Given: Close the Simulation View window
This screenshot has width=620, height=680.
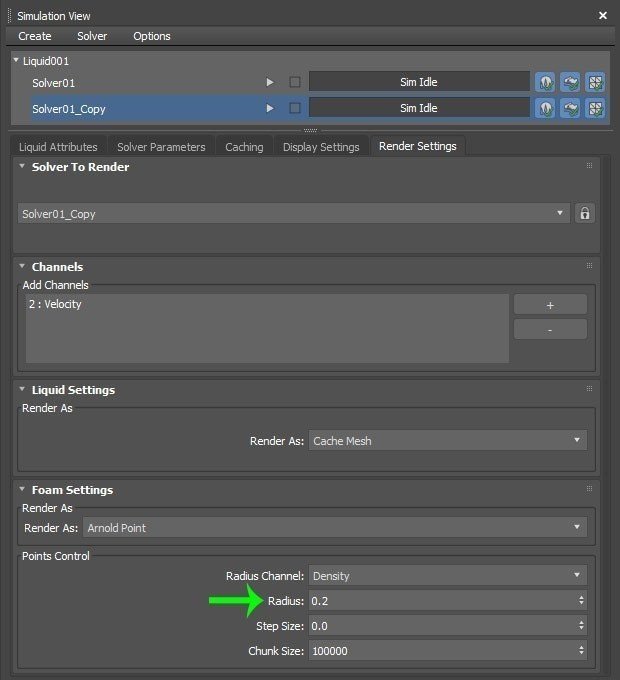Looking at the screenshot, I should 603,16.
